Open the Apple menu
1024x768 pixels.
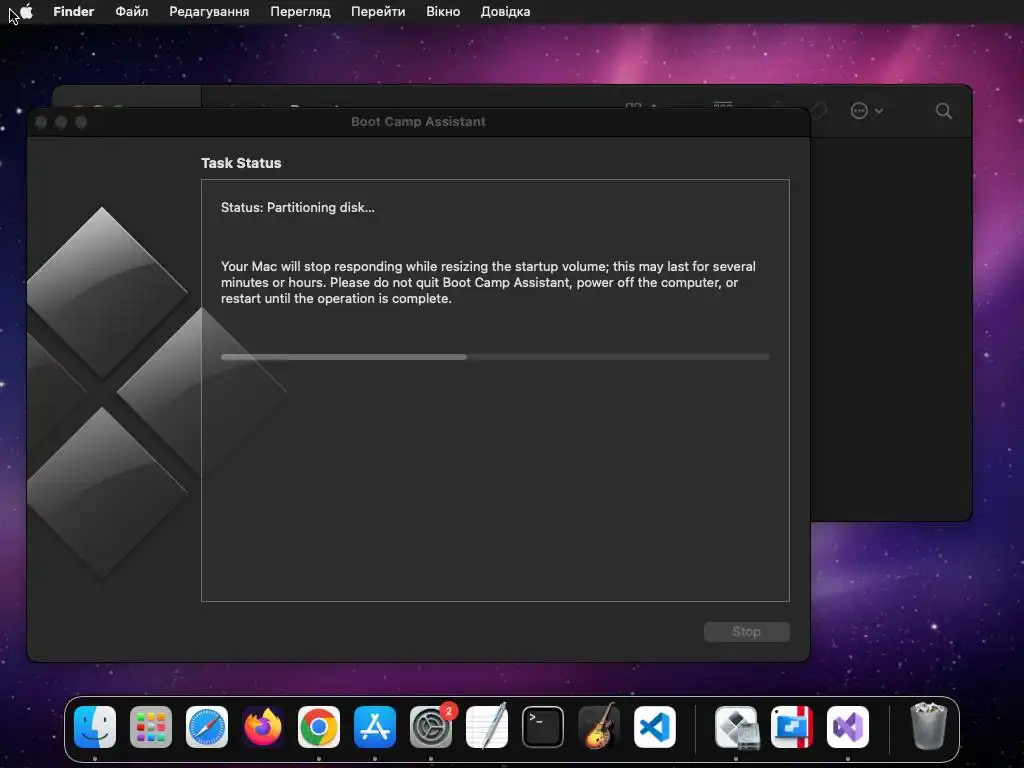26,11
